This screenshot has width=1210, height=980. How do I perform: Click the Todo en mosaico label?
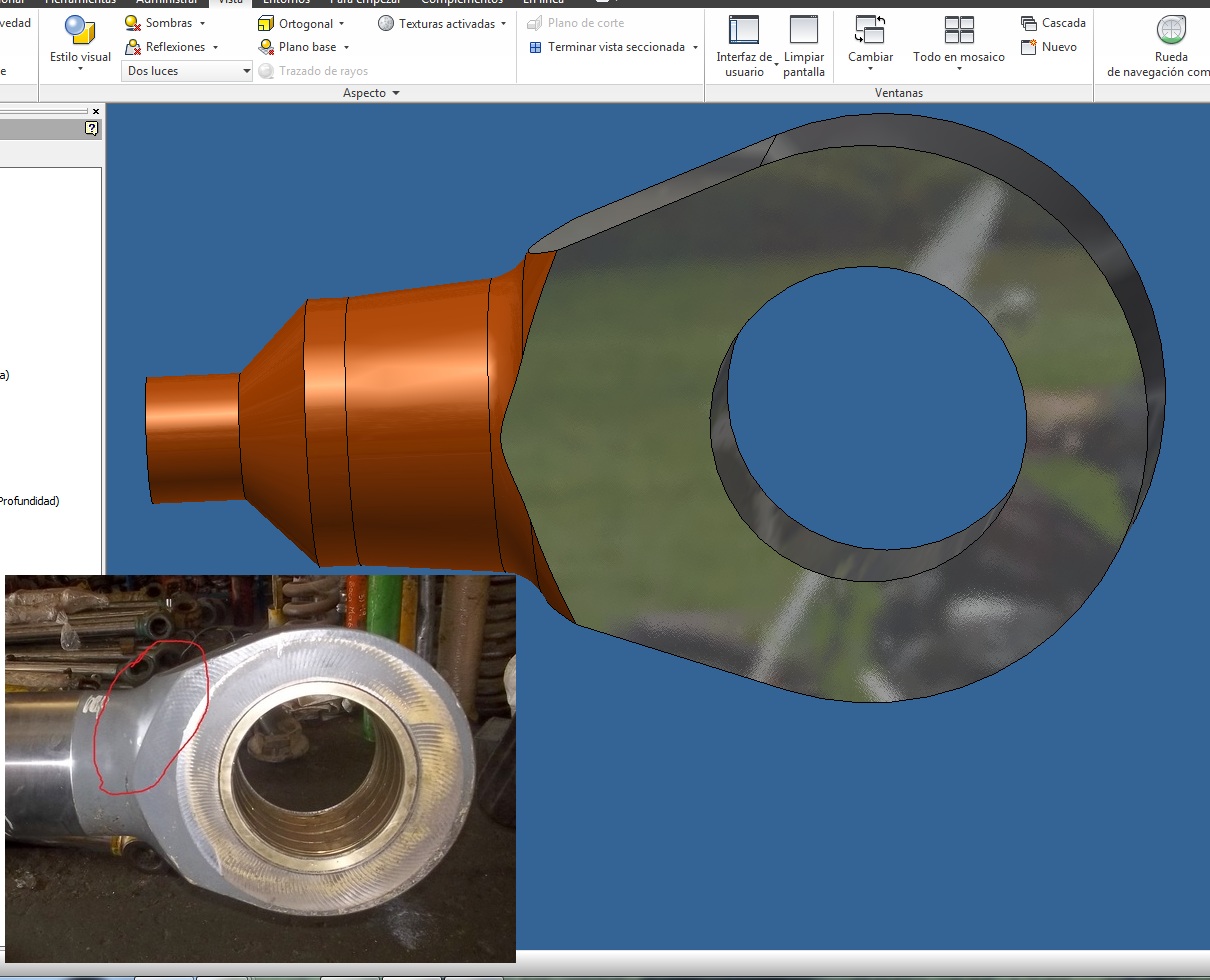959,57
